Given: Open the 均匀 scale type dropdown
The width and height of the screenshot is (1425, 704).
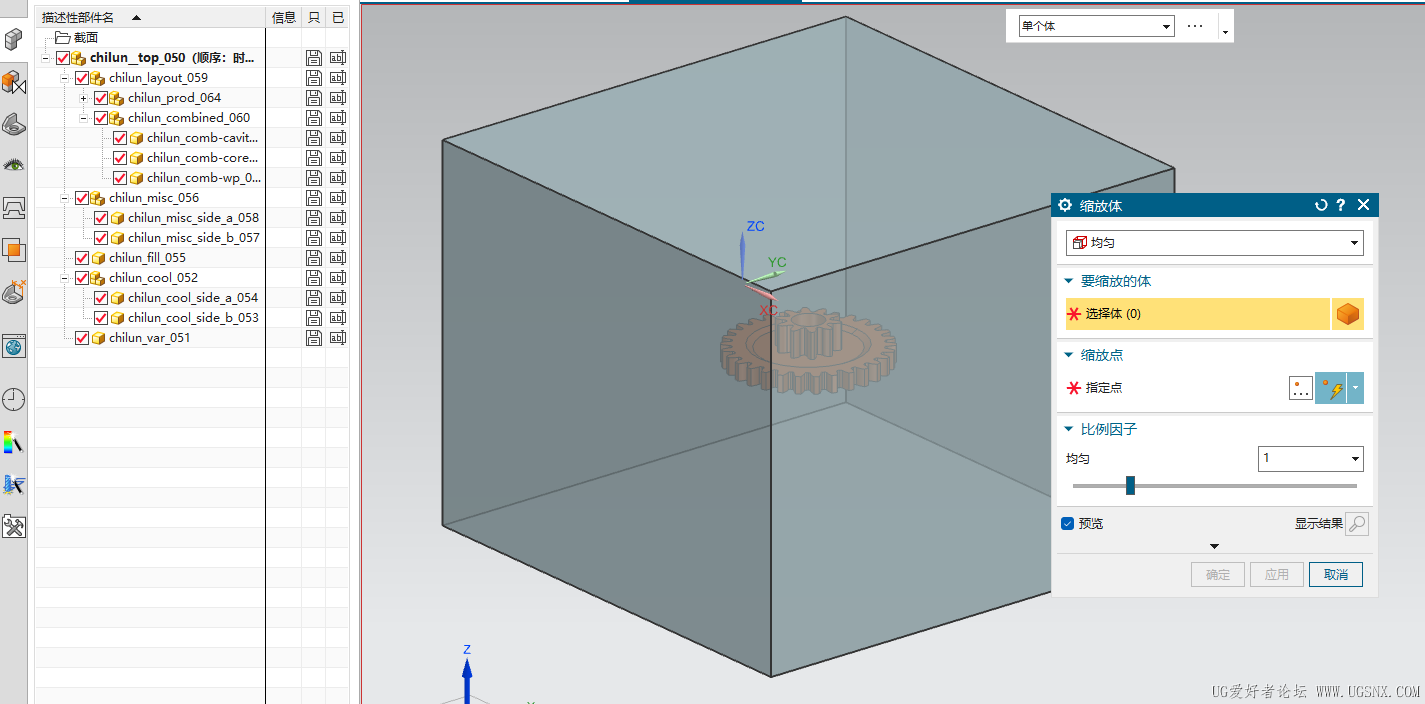Looking at the screenshot, I should pos(1215,243).
